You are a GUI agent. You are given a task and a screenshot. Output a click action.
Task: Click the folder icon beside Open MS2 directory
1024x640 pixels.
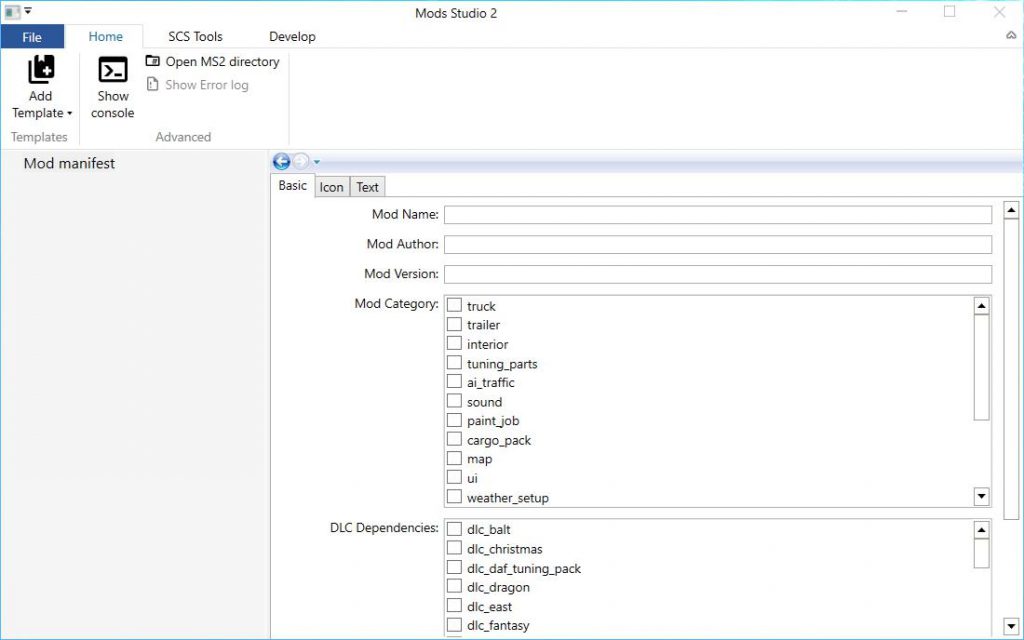click(152, 61)
